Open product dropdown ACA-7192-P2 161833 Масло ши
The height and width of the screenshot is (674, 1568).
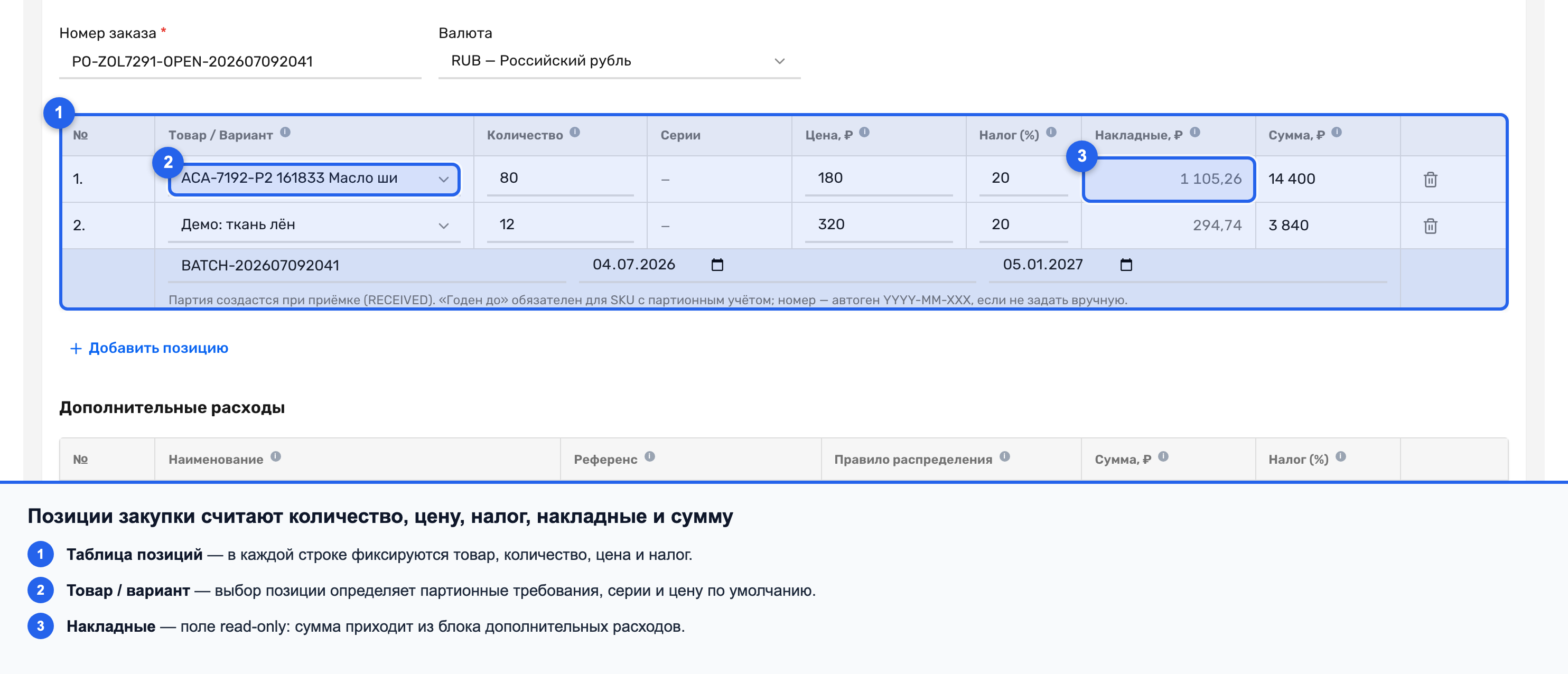(x=314, y=179)
